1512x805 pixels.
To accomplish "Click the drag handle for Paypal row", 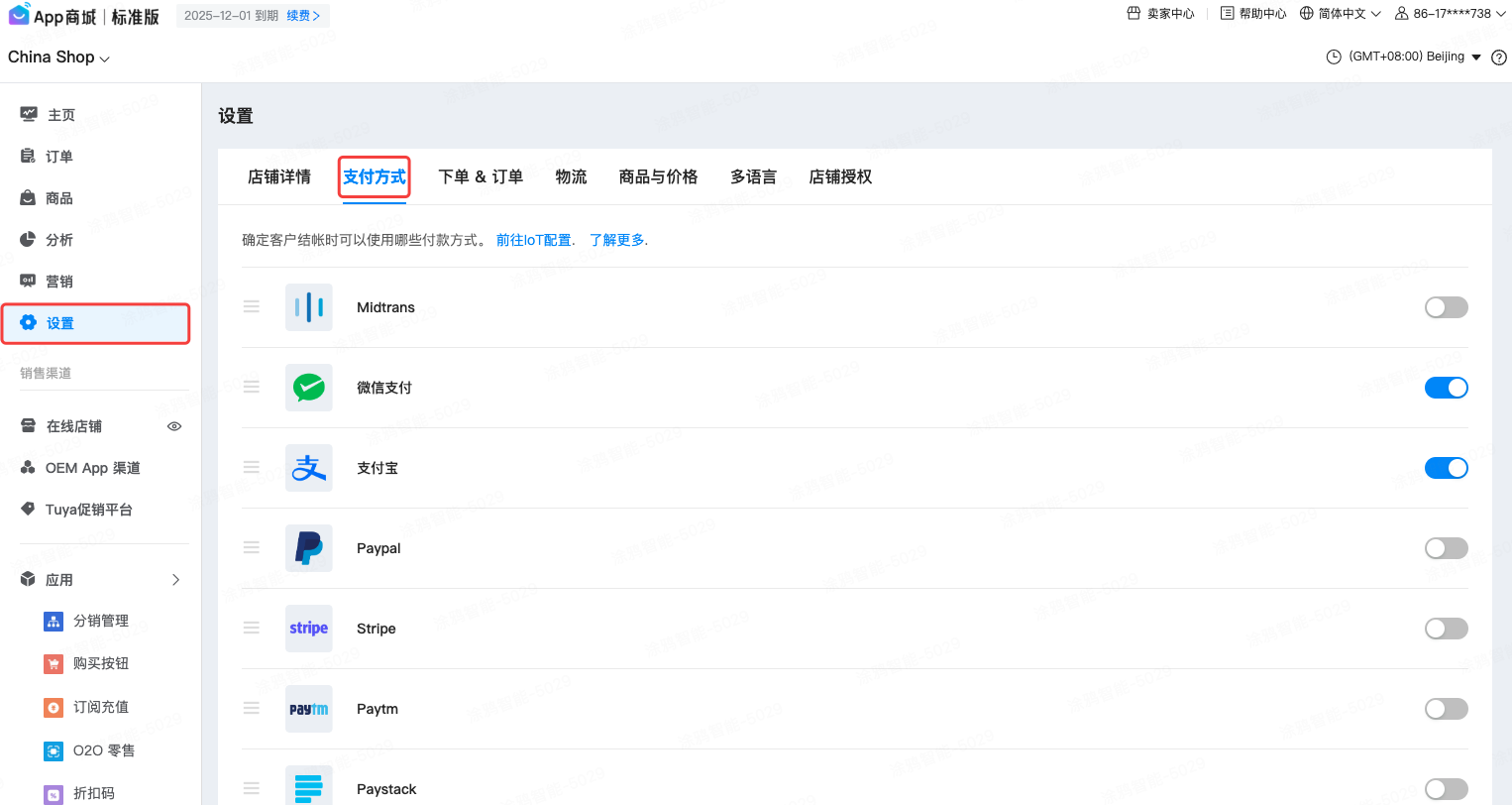I will point(252,548).
